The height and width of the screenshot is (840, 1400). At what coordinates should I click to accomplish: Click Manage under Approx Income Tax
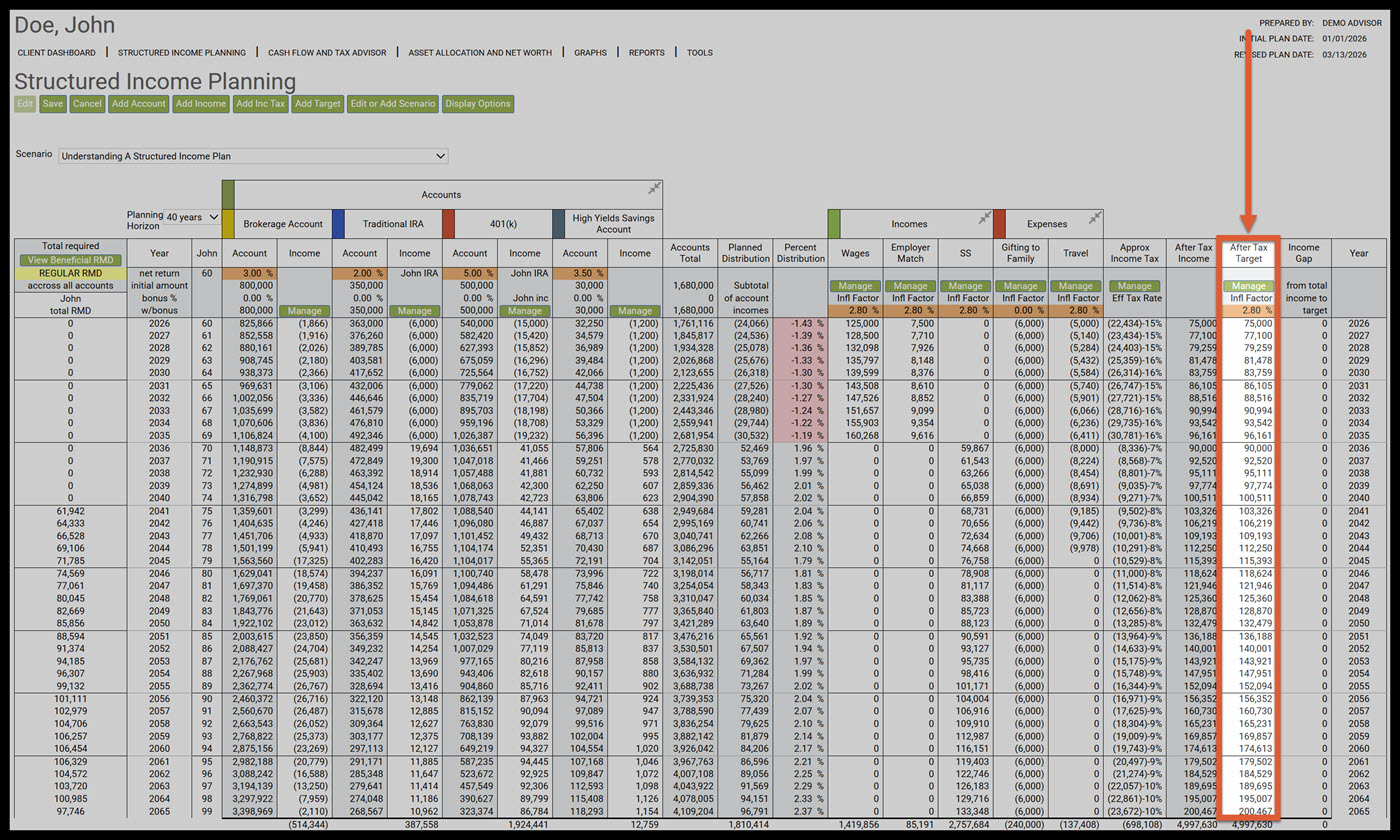[1135, 286]
